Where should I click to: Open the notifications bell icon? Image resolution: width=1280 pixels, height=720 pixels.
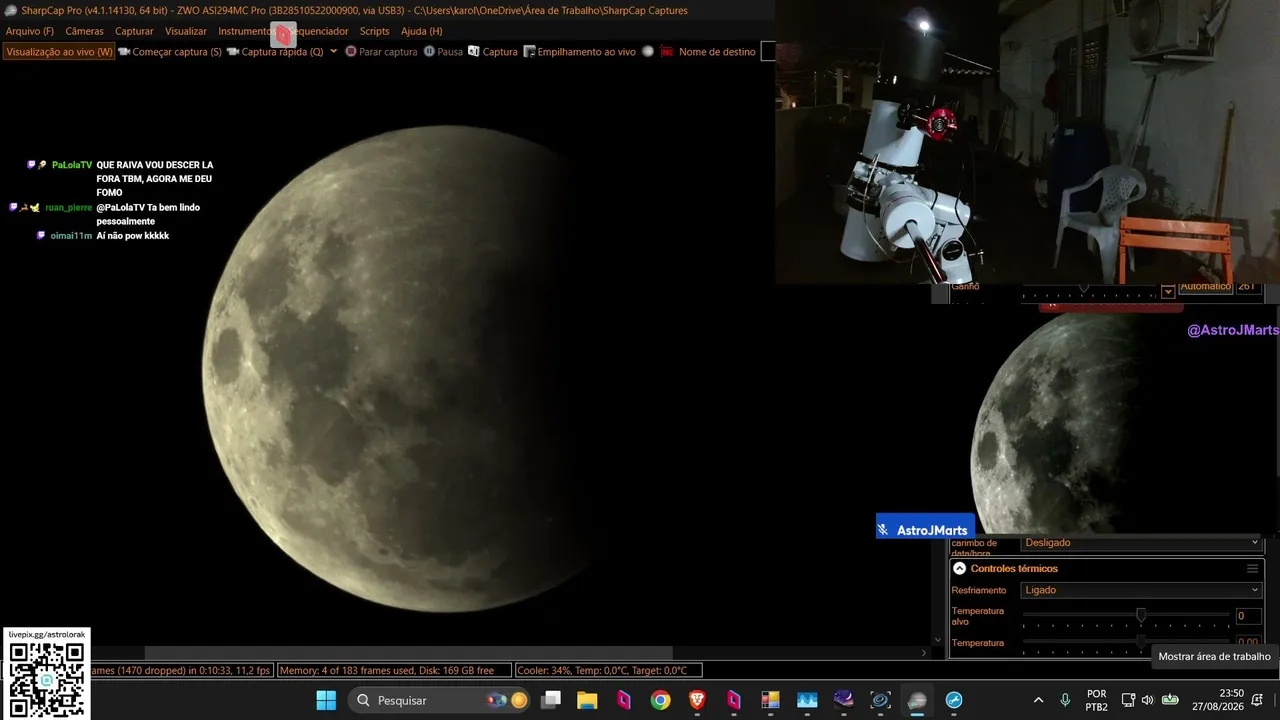[x=1257, y=700]
